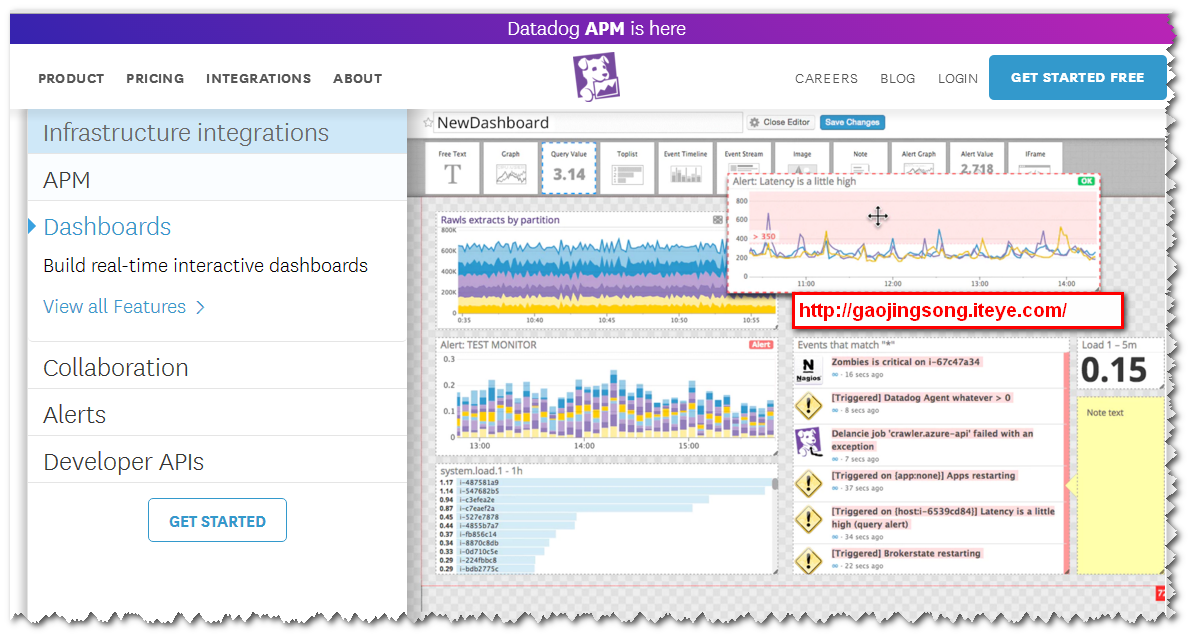Select the Free Text widget tile
The width and height of the screenshot is (1194, 640).
(x=452, y=168)
